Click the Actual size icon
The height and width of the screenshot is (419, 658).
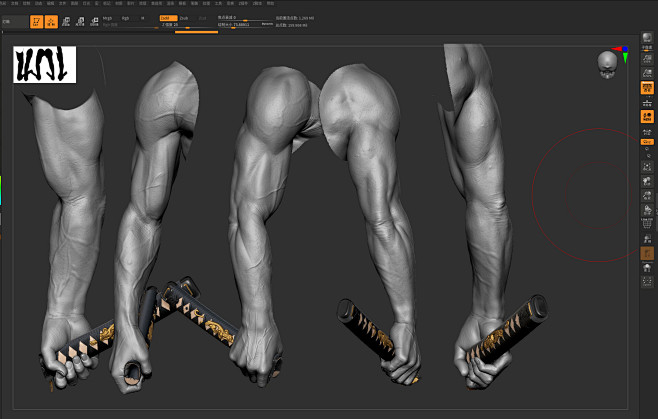[648, 59]
